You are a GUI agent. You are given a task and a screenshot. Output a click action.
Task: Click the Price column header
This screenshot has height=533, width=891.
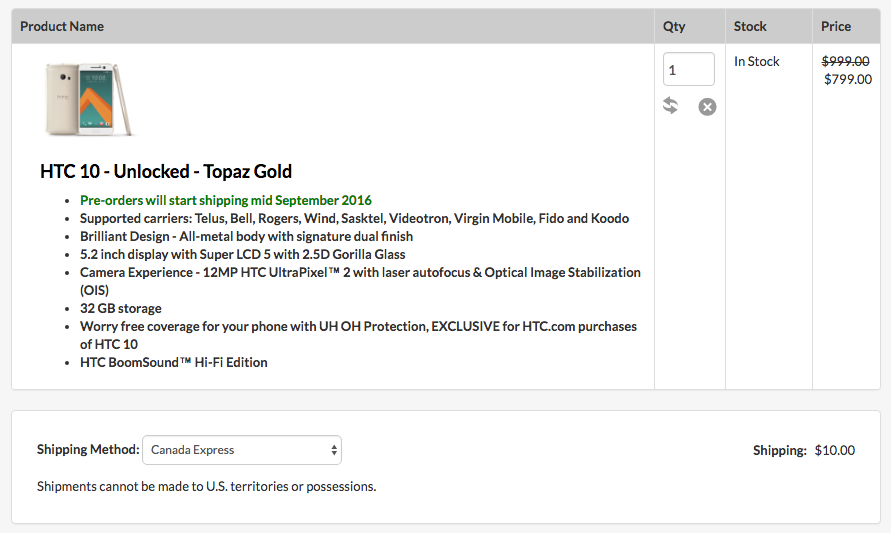point(836,27)
